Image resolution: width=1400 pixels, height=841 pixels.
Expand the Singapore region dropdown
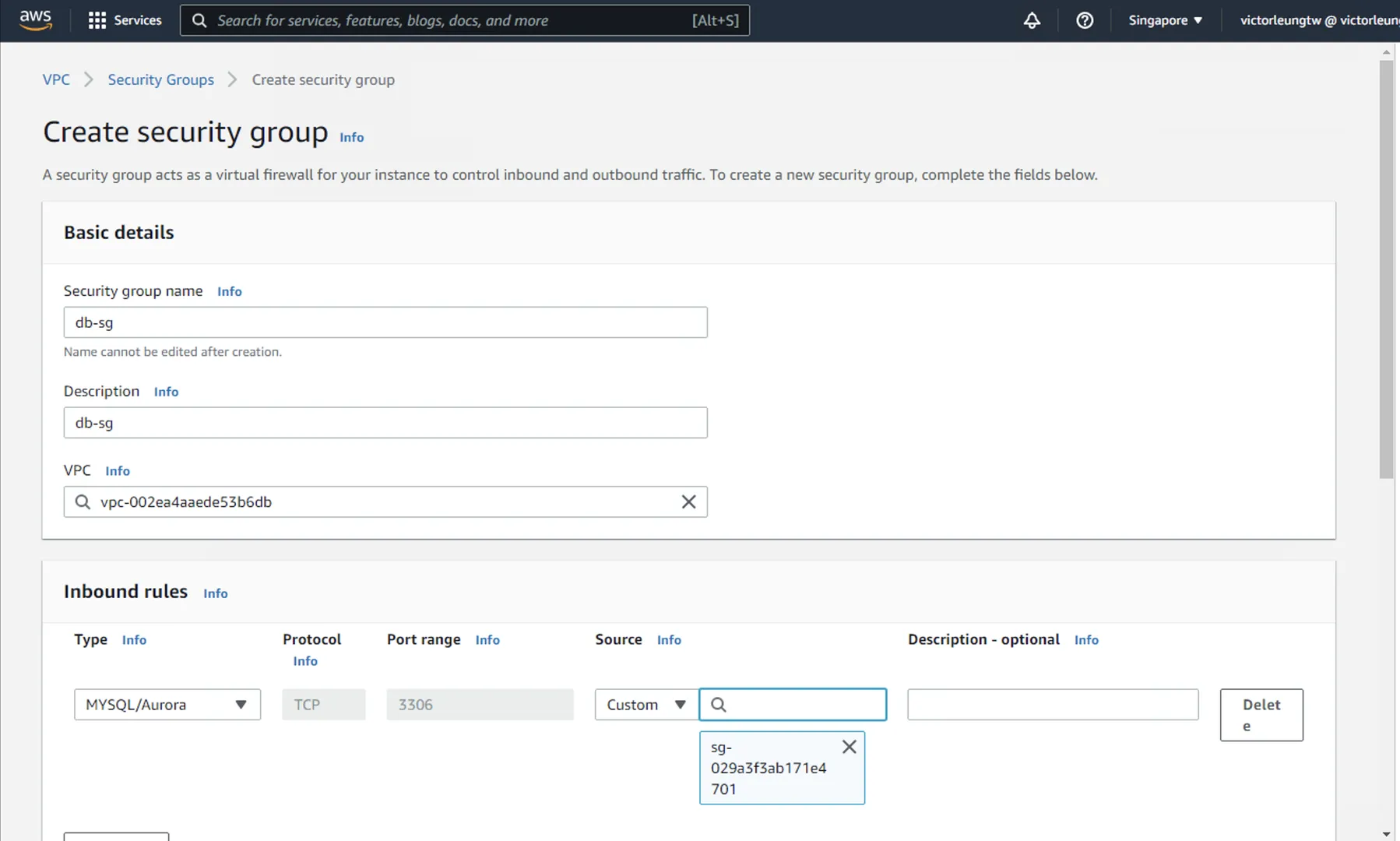pos(1165,20)
